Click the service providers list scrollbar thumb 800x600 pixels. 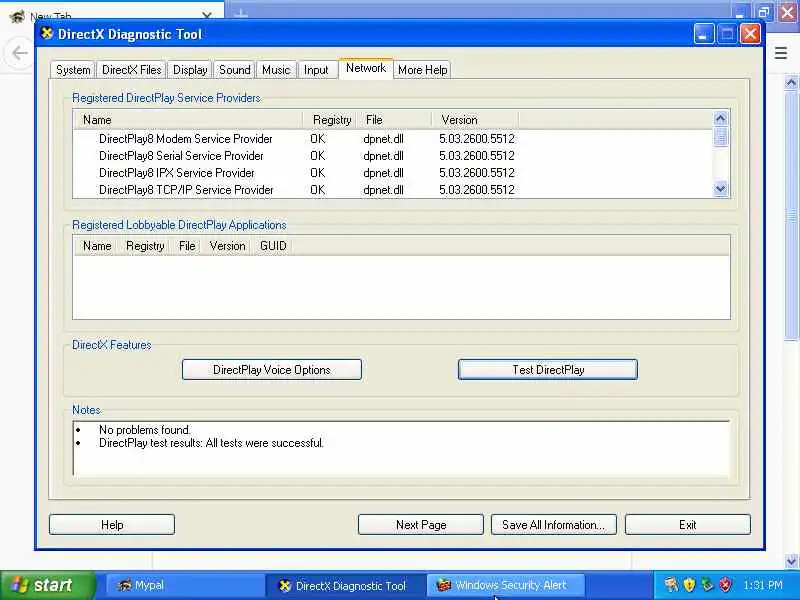tap(720, 137)
